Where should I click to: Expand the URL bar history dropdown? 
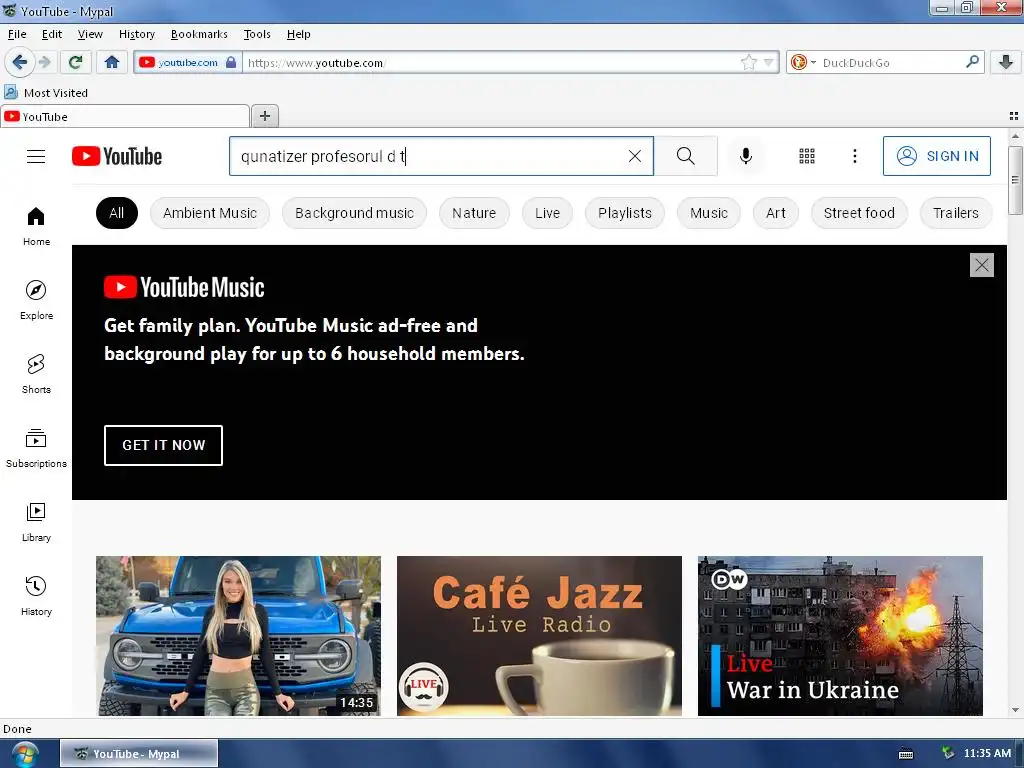(x=769, y=62)
